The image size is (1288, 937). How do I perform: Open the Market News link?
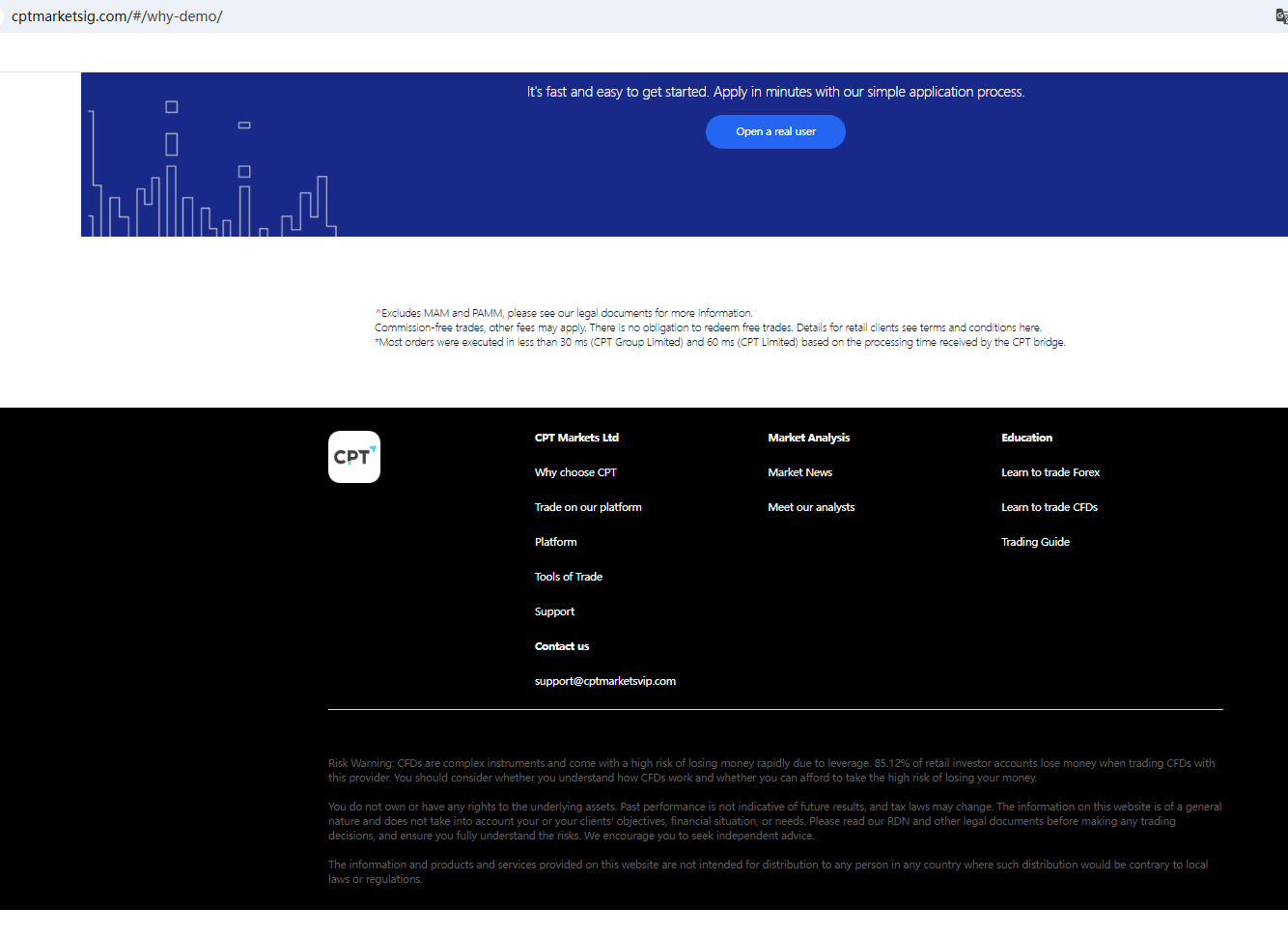(800, 472)
